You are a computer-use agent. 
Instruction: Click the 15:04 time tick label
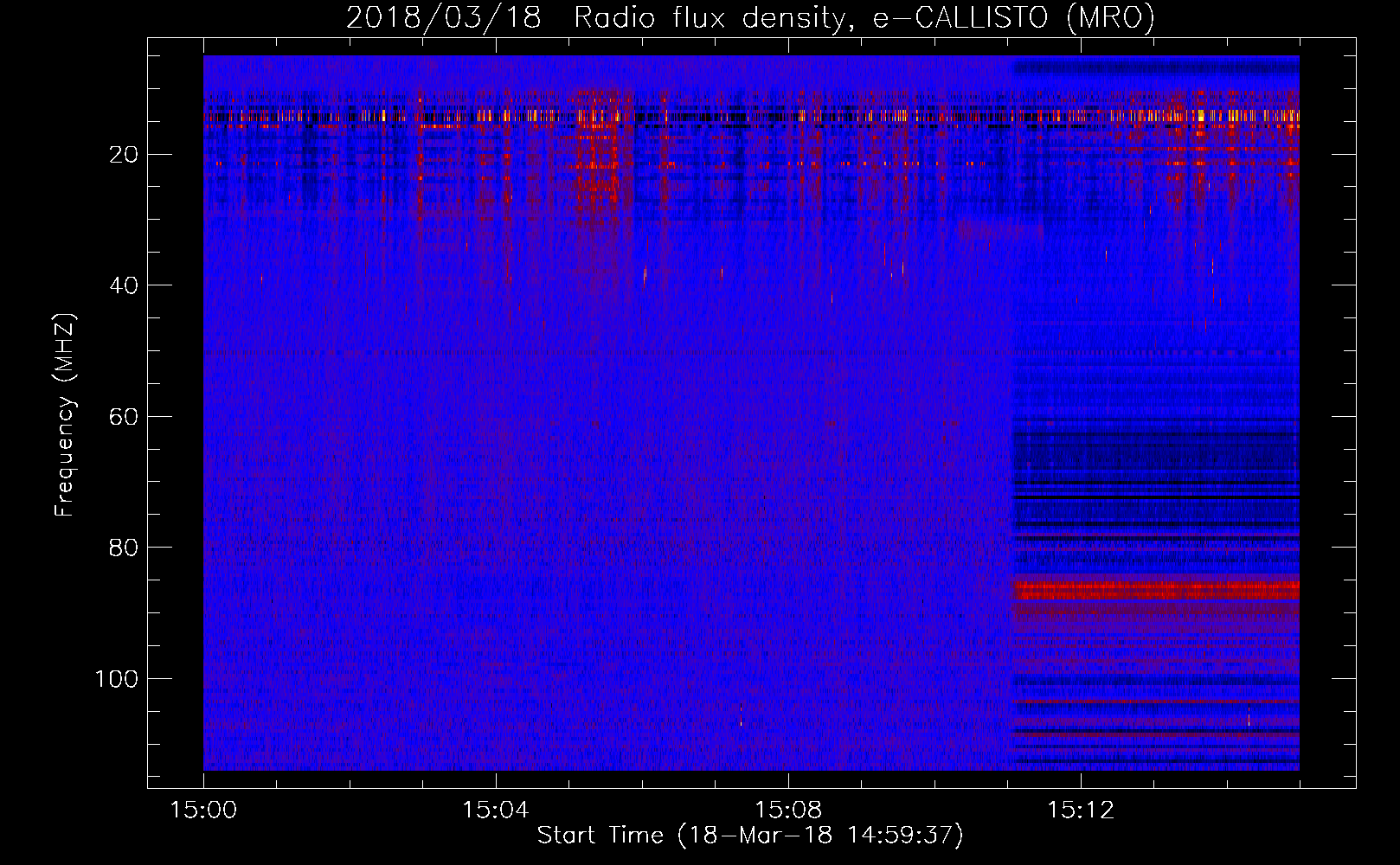[495, 811]
